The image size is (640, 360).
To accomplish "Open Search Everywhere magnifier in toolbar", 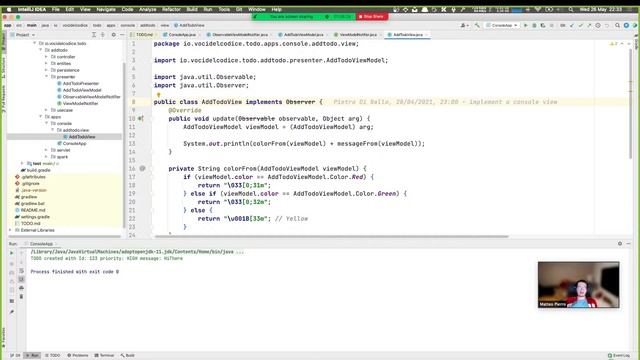I will pyautogui.click(x=618, y=25).
